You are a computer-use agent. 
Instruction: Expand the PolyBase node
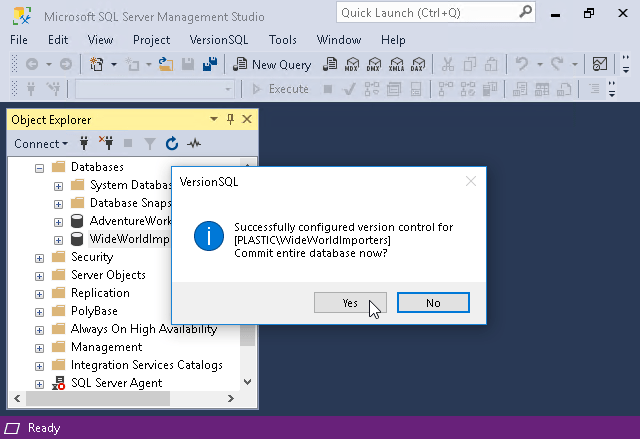point(40,312)
